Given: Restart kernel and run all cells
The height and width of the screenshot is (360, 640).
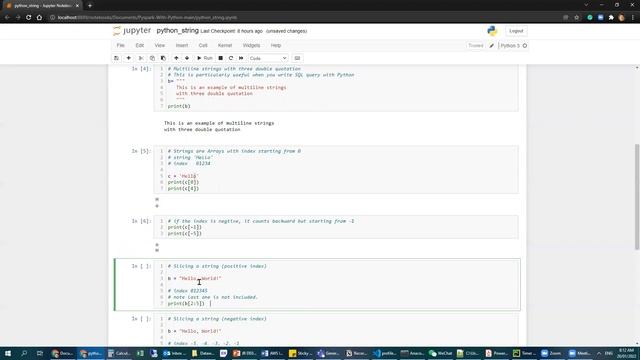Looking at the screenshot, I should coord(241,58).
